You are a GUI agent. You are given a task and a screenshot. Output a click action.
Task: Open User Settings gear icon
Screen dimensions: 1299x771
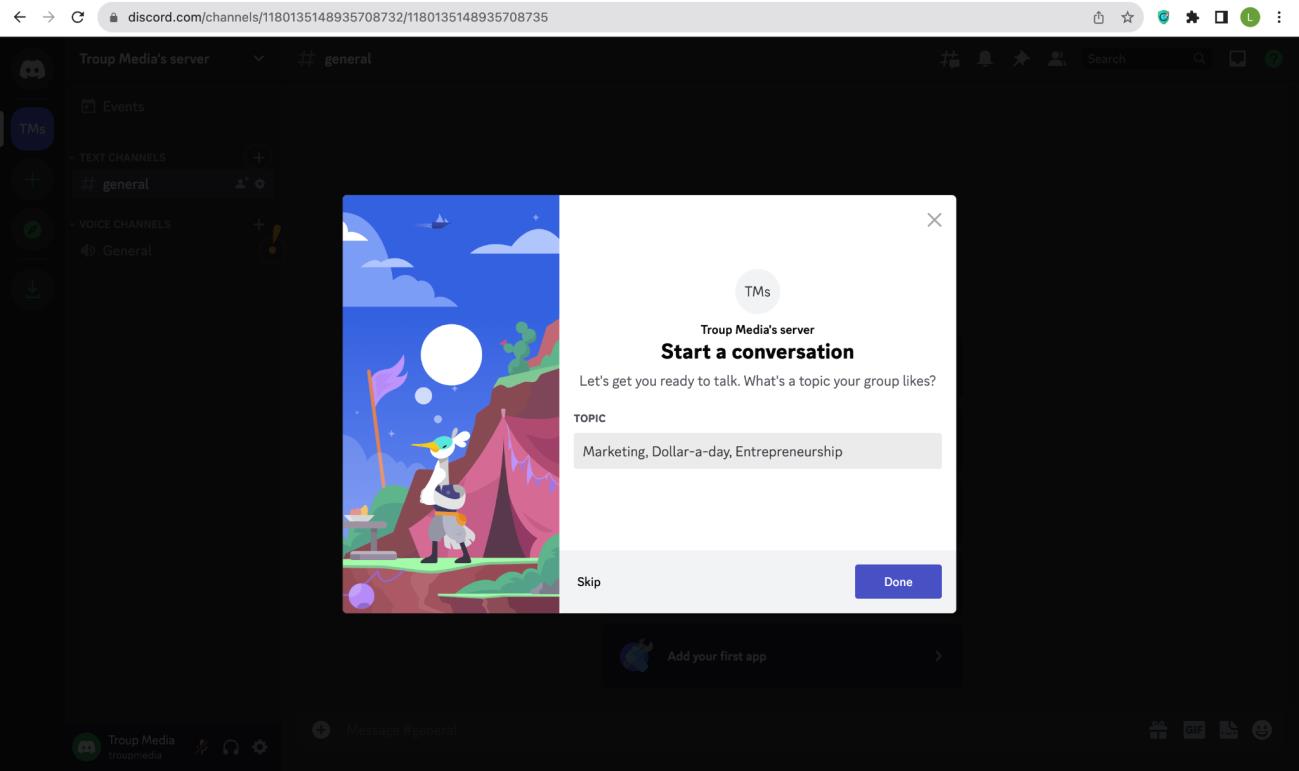(260, 747)
